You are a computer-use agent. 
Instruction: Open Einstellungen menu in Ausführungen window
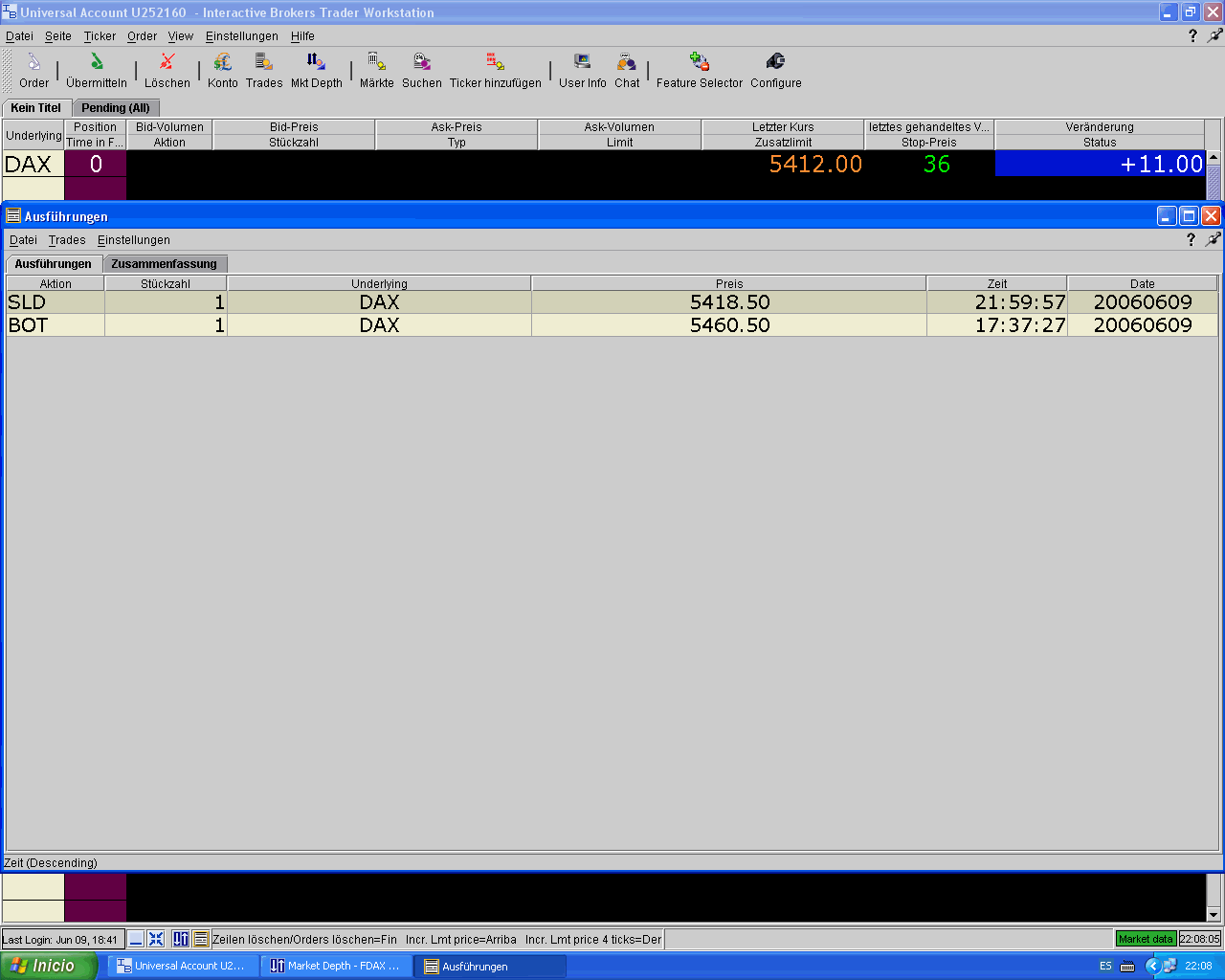[x=134, y=239]
